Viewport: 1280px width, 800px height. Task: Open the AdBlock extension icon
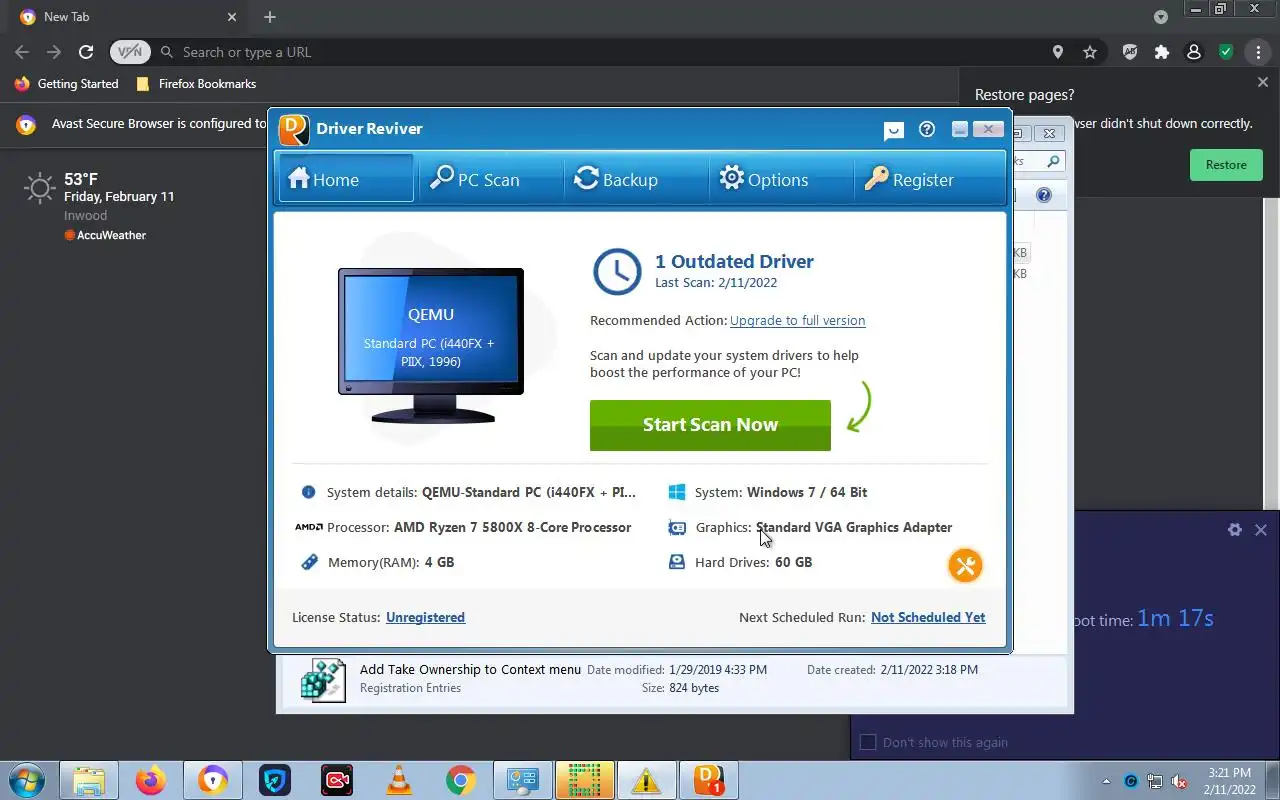click(x=1130, y=52)
